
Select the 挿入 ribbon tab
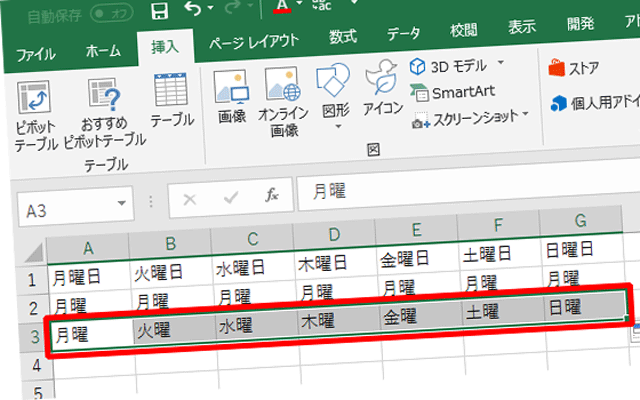165,47
